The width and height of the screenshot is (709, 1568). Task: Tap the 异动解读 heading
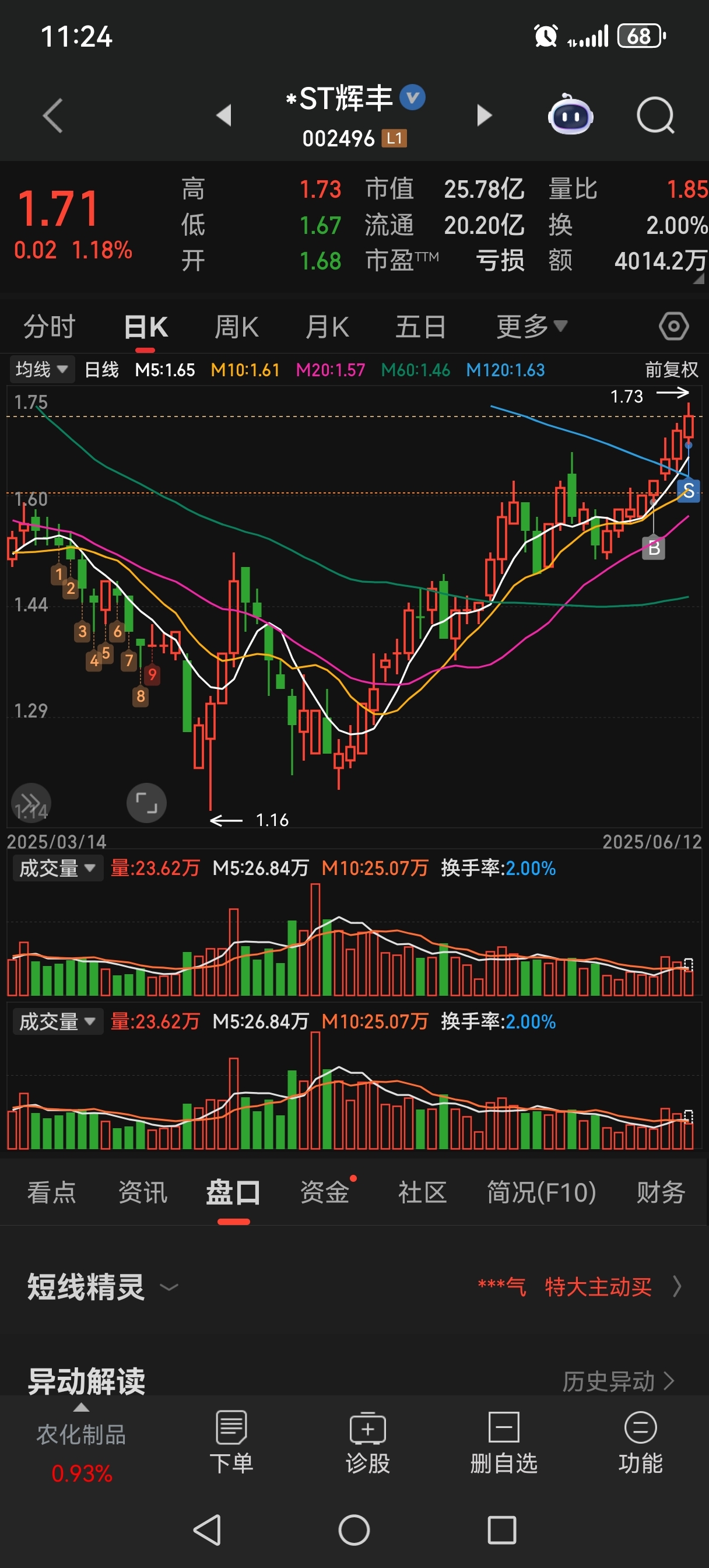click(x=86, y=1381)
